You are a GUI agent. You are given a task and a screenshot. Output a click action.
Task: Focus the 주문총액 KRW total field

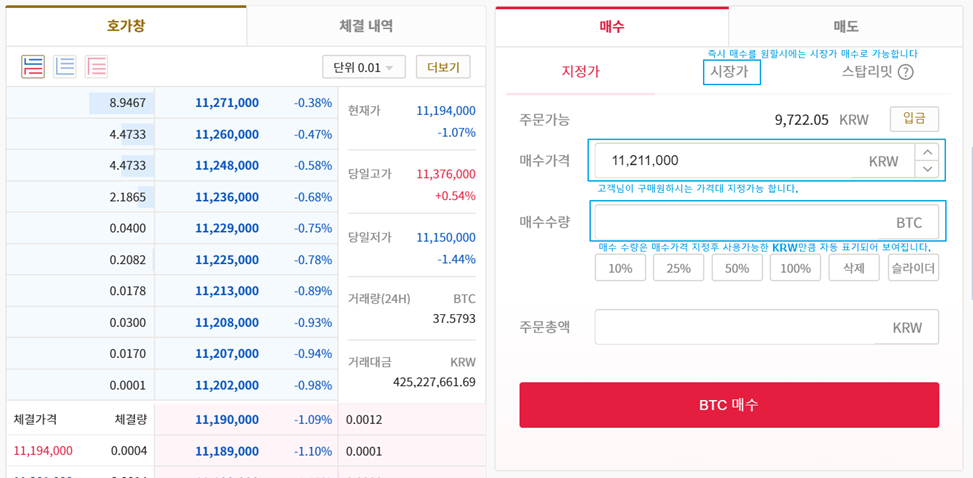pos(767,327)
